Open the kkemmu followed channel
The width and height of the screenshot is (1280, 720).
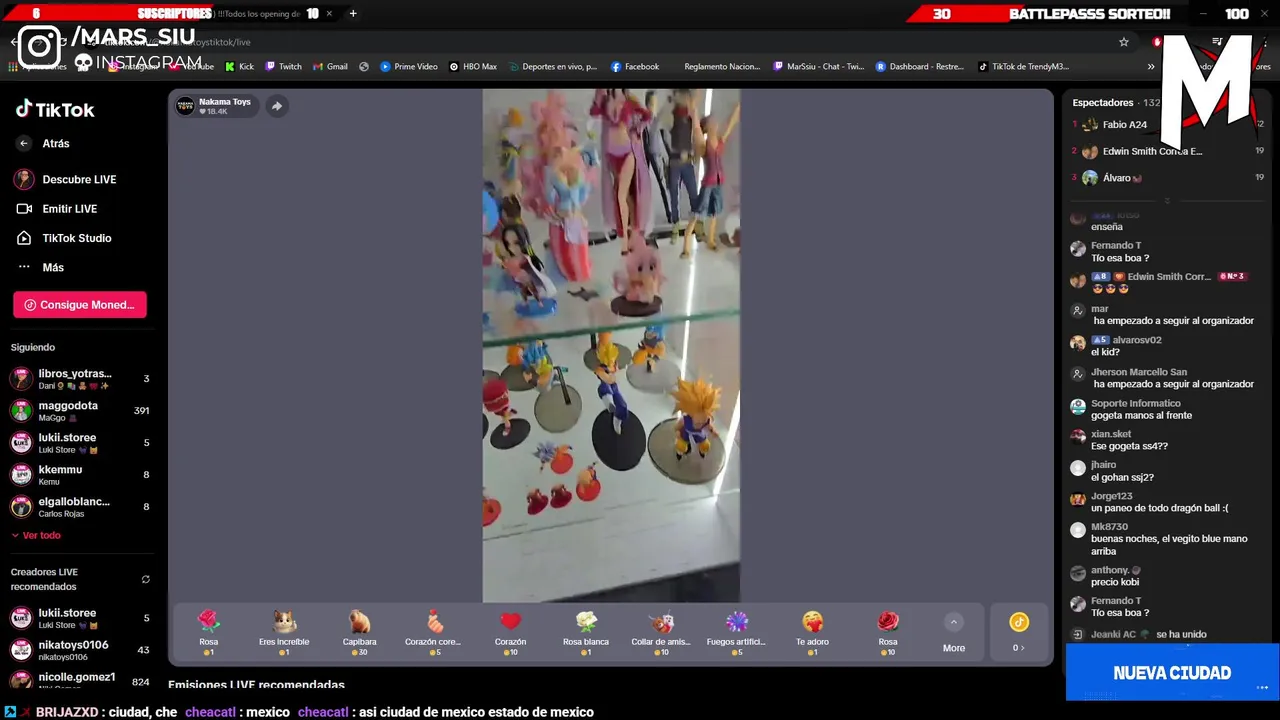click(x=80, y=474)
